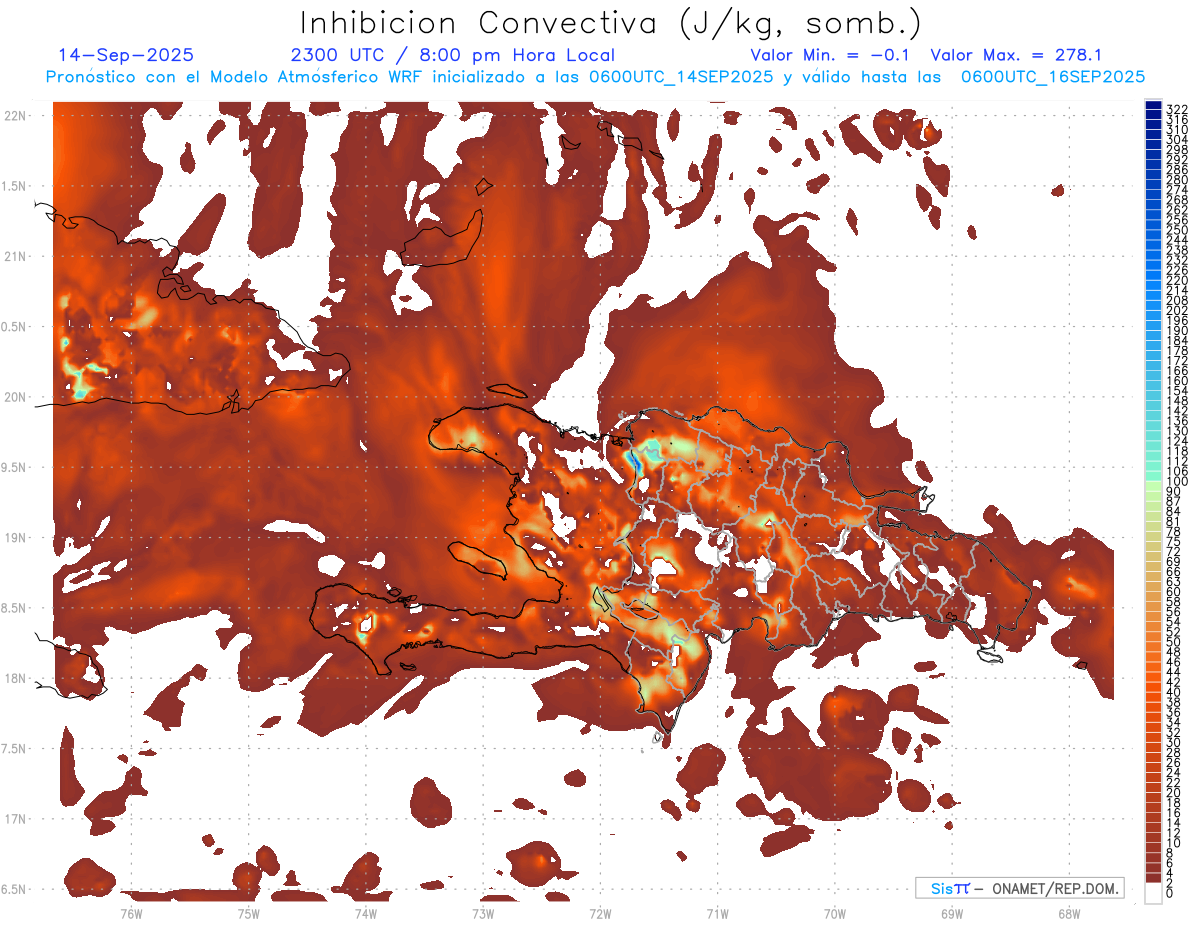Click the 72W longitude axis label
This screenshot has height=927, width=1200.
coord(600,912)
